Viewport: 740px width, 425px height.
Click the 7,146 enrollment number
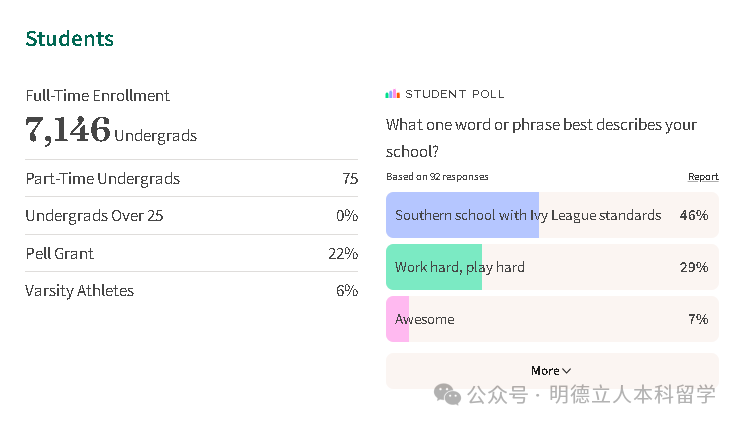(67, 129)
